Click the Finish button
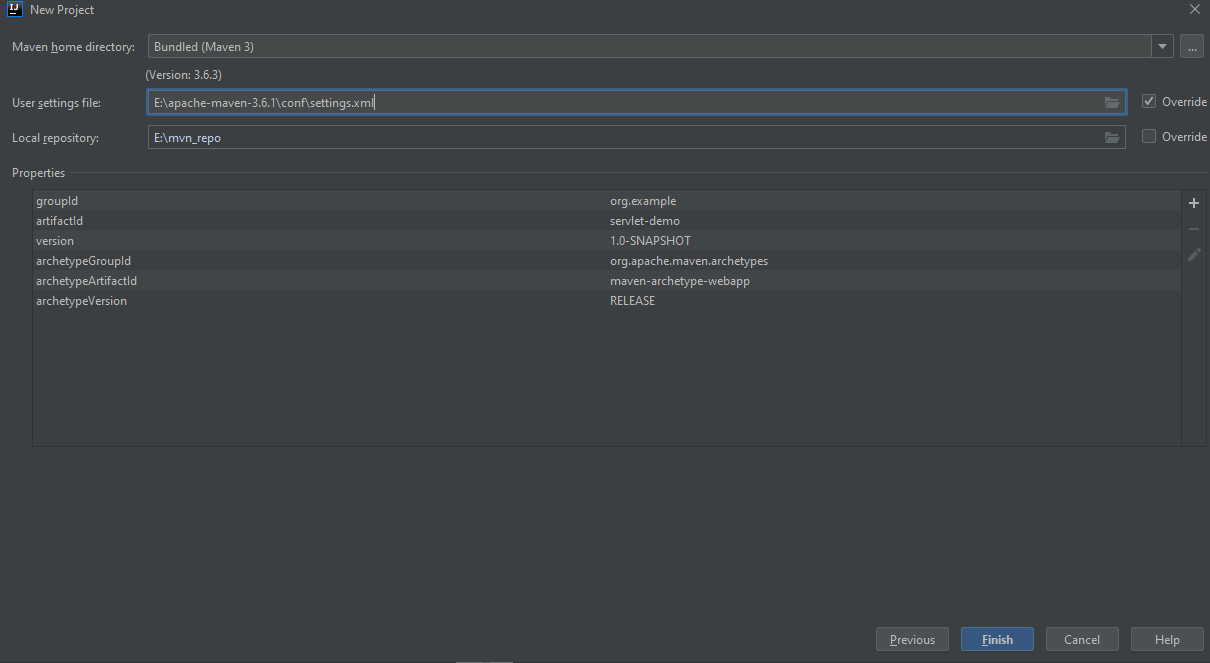Viewport: 1210px width, 663px height. [997, 640]
